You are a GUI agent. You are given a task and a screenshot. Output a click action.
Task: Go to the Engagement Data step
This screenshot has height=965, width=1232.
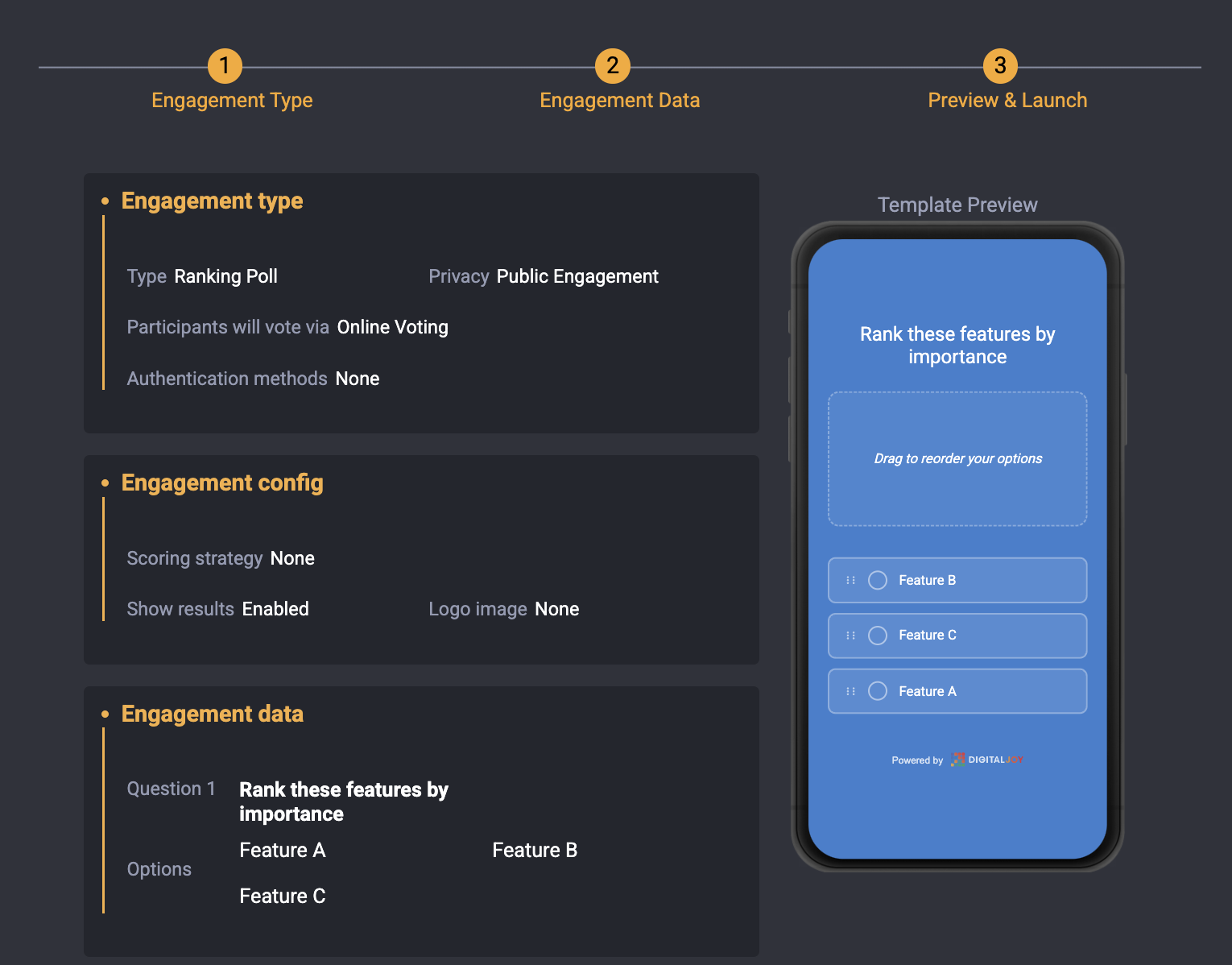(619, 101)
